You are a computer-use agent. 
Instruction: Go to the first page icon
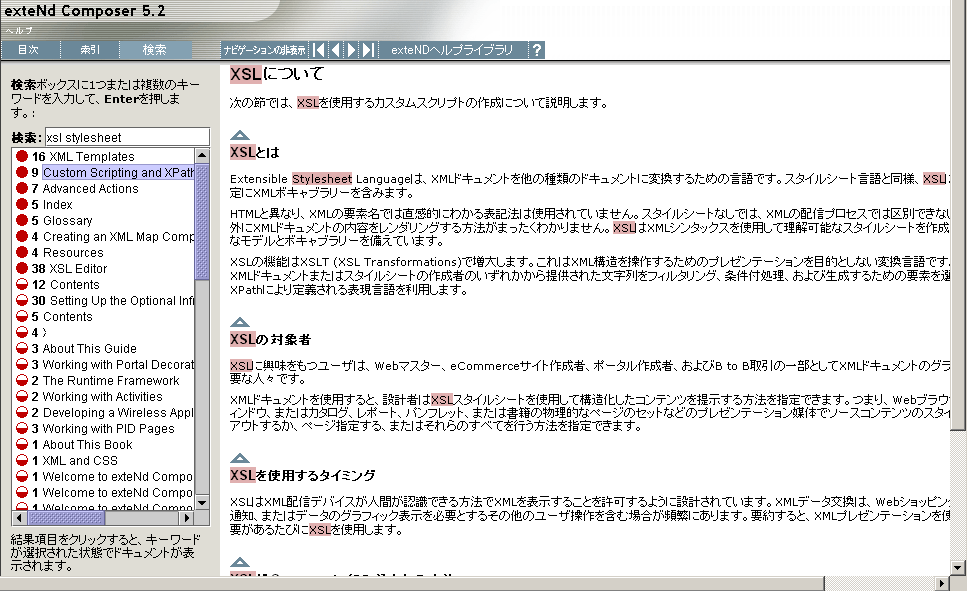tap(319, 50)
